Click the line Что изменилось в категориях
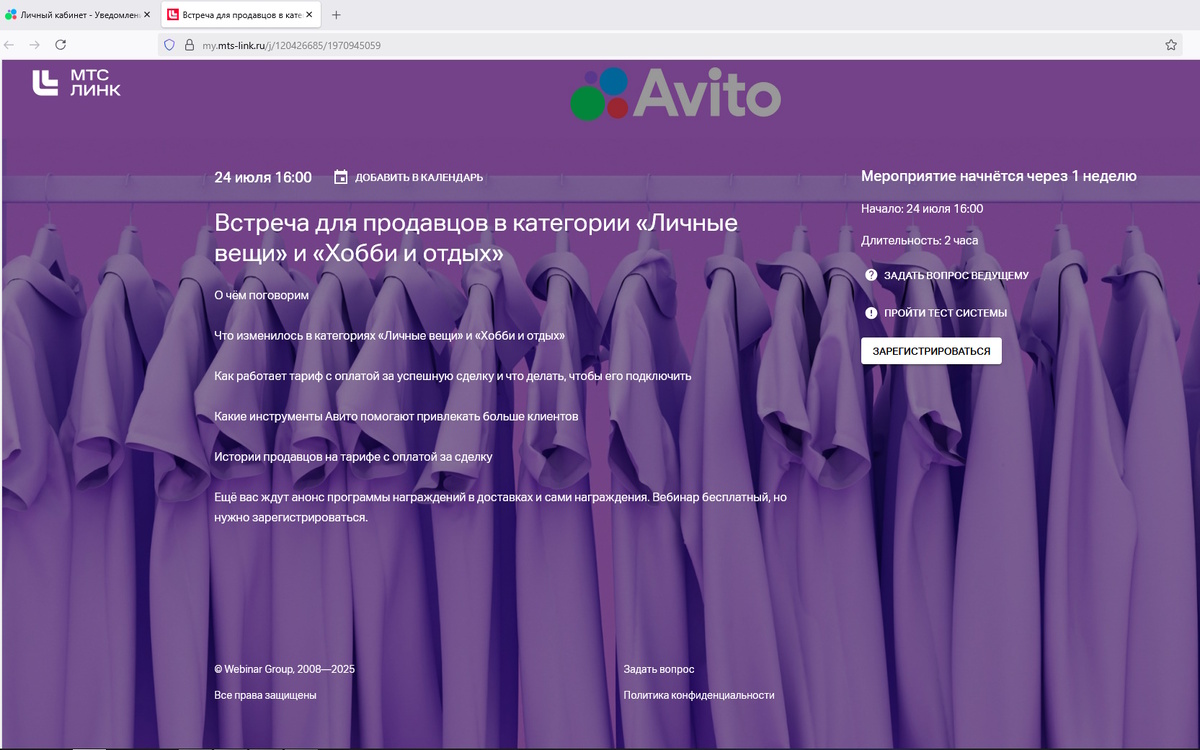Screen dimensions: 1200x750 pos(389,336)
